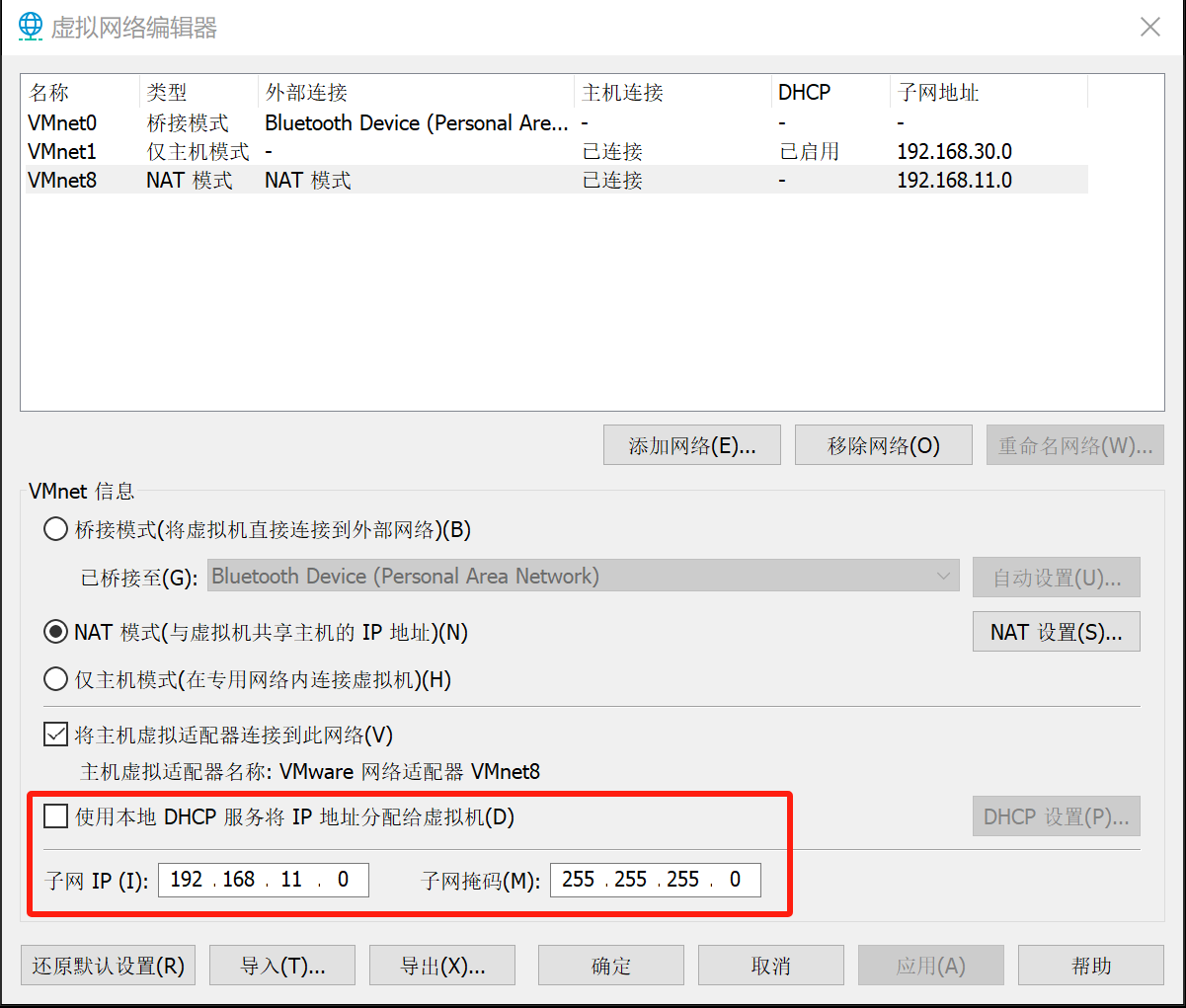The image size is (1186, 1008).
Task: Select the VMnet8 NAT network
Action: [296, 180]
